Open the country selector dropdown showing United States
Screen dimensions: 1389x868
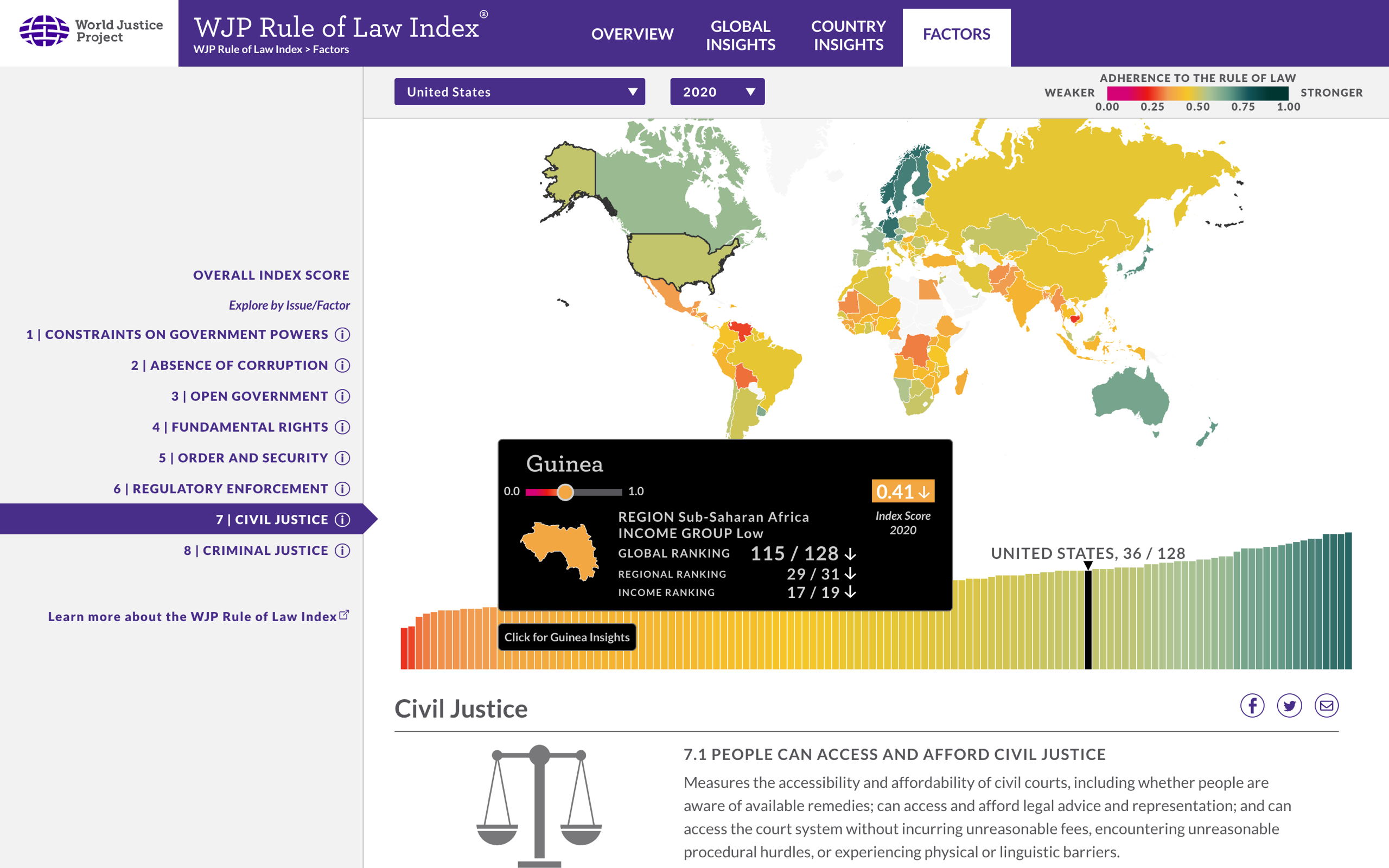tap(519, 91)
